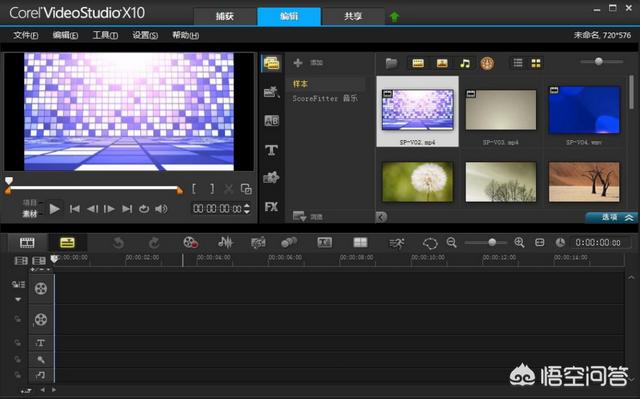This screenshot has width=640, height=399.
Task: Toggle the Overlay track button
Action: pos(40,319)
